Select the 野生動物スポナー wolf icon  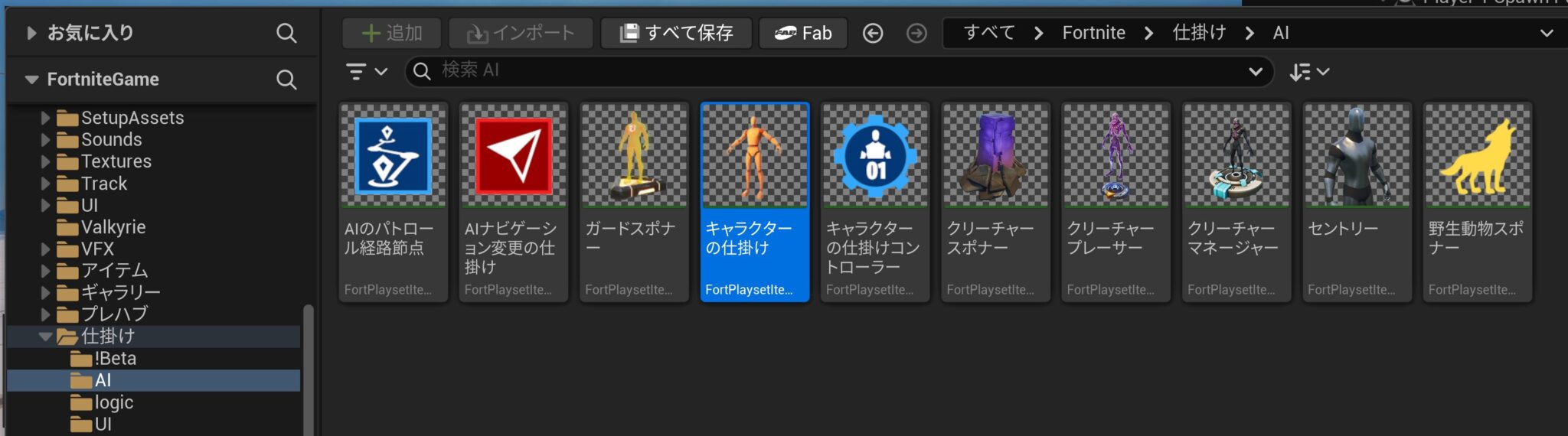tap(1477, 156)
